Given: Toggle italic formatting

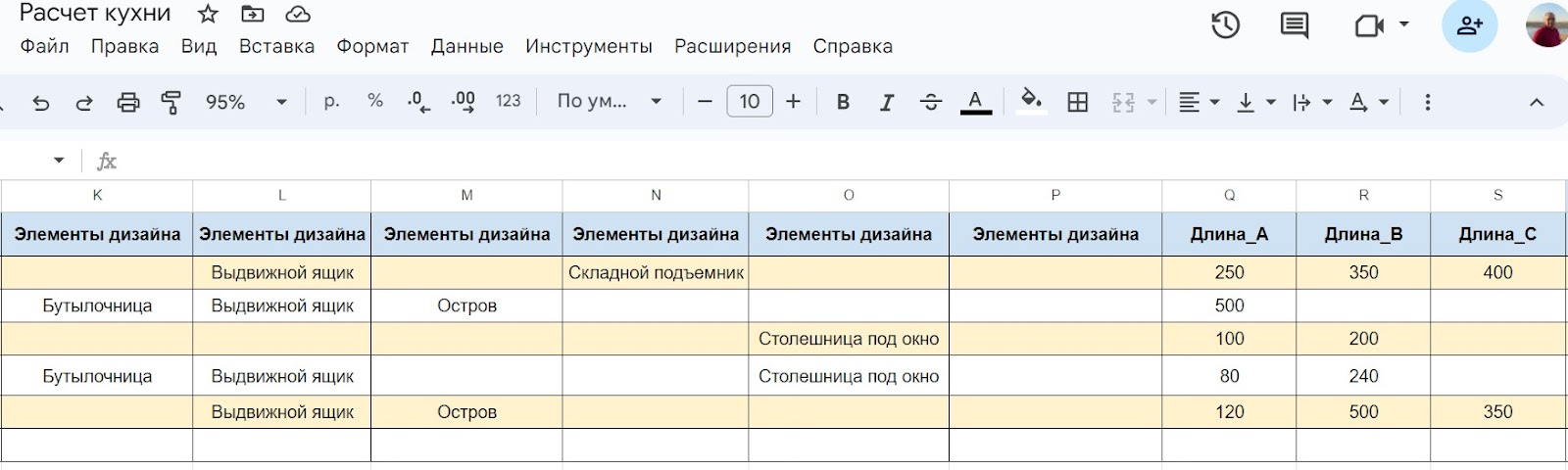Looking at the screenshot, I should (x=886, y=102).
